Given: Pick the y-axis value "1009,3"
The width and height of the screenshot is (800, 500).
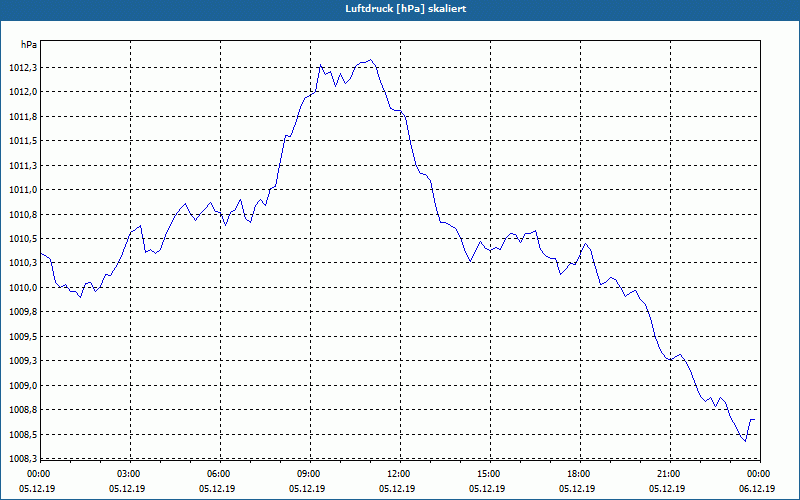Looking at the screenshot, I should point(23,361).
